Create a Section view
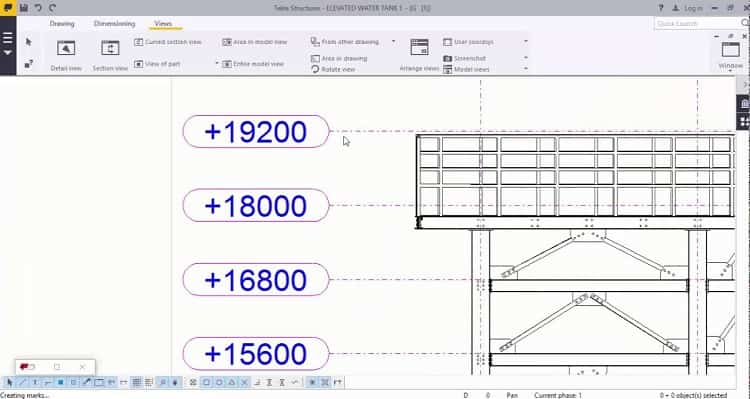 click(110, 55)
